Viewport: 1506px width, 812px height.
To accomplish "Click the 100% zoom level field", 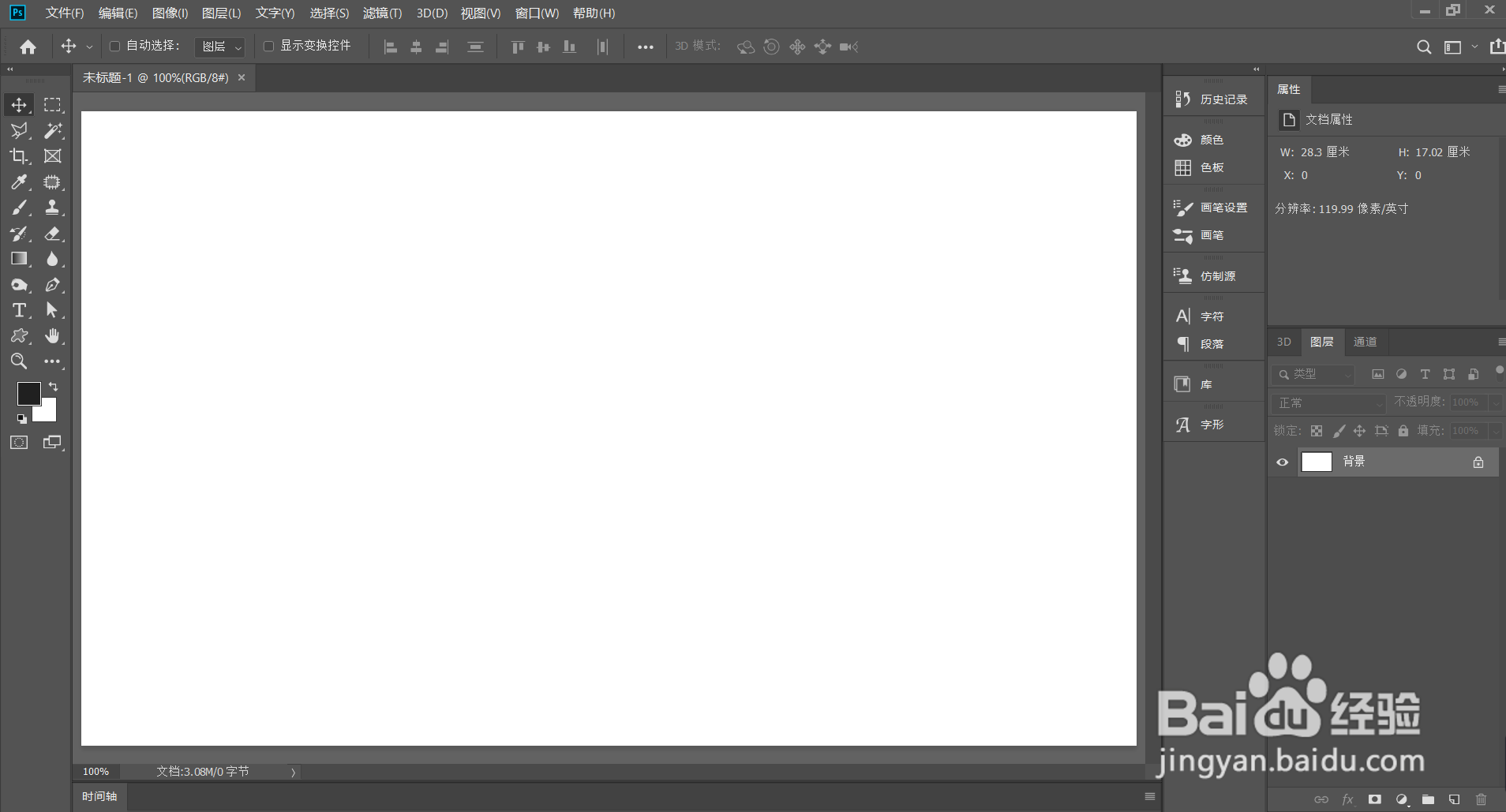I will click(96, 772).
